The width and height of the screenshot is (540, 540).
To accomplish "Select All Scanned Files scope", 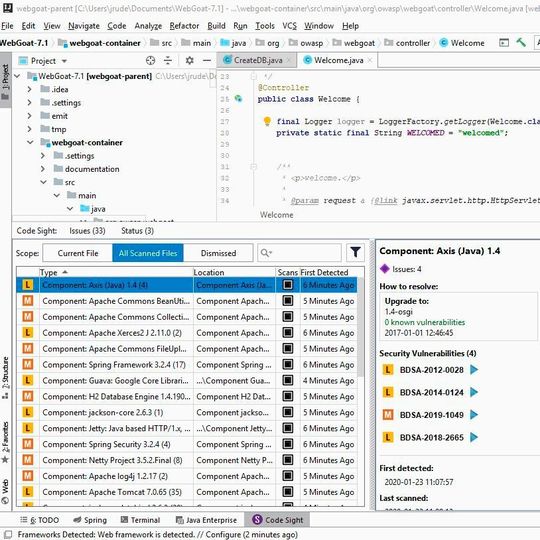I will tap(148, 253).
